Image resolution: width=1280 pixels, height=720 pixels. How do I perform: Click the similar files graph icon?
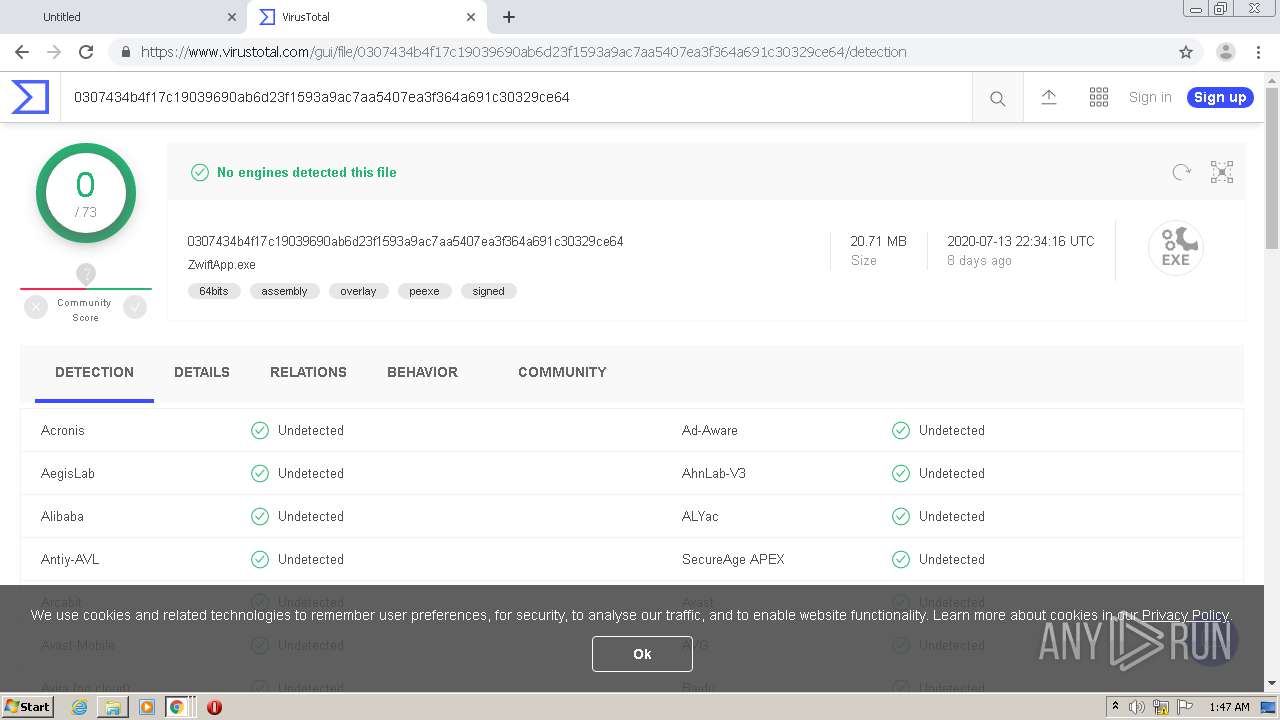point(1222,172)
